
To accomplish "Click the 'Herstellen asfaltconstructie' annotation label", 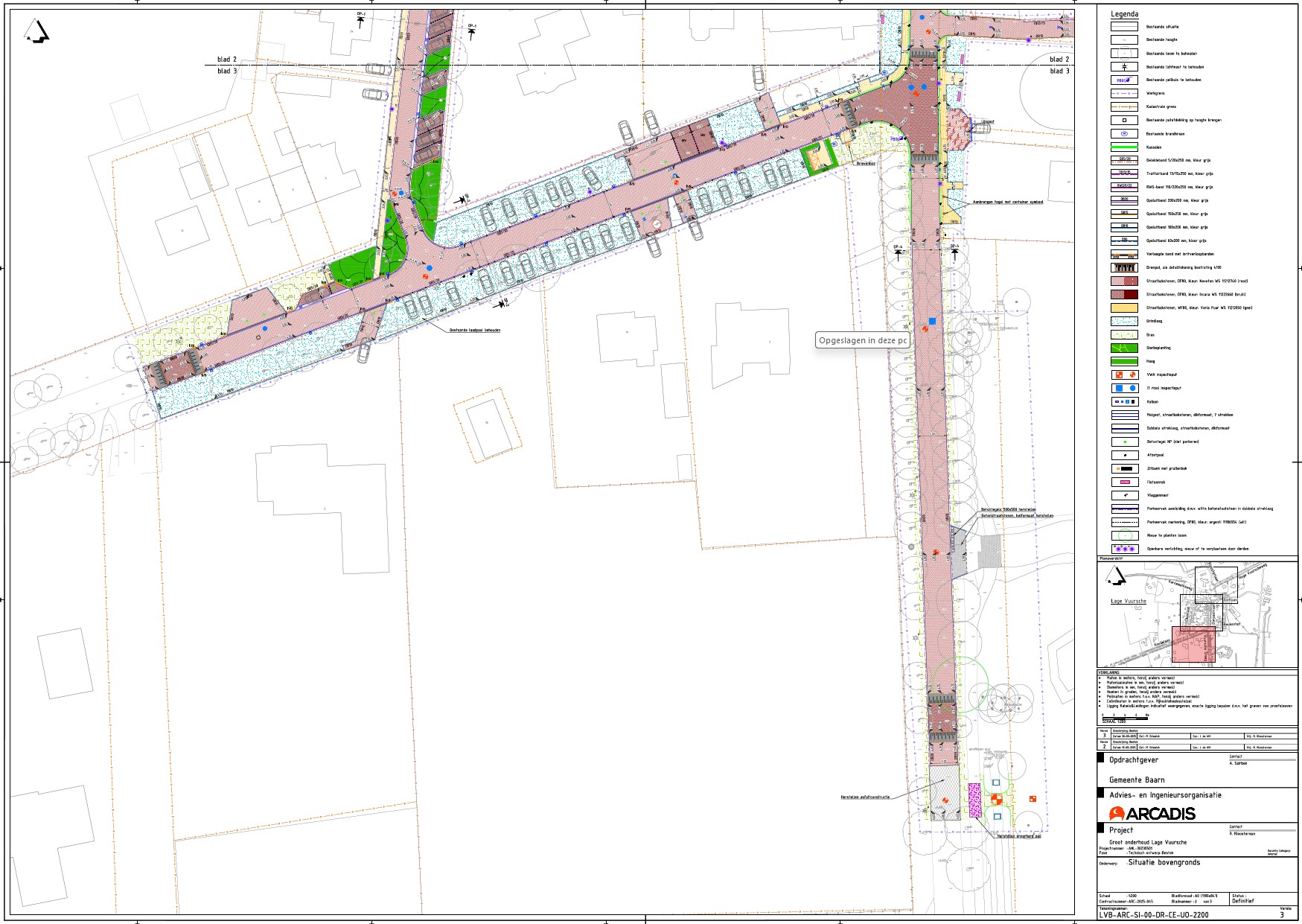I will [x=865, y=797].
